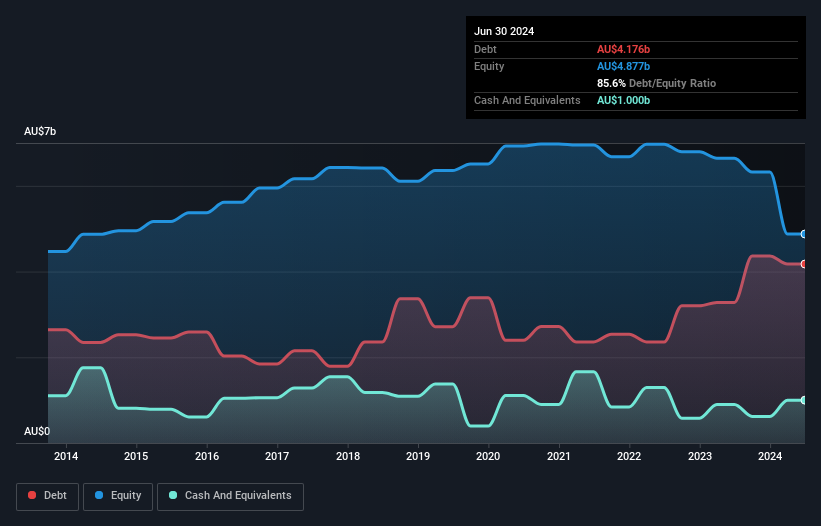Select the 2014 label on the x-axis
The width and height of the screenshot is (821, 526).
tap(66, 457)
